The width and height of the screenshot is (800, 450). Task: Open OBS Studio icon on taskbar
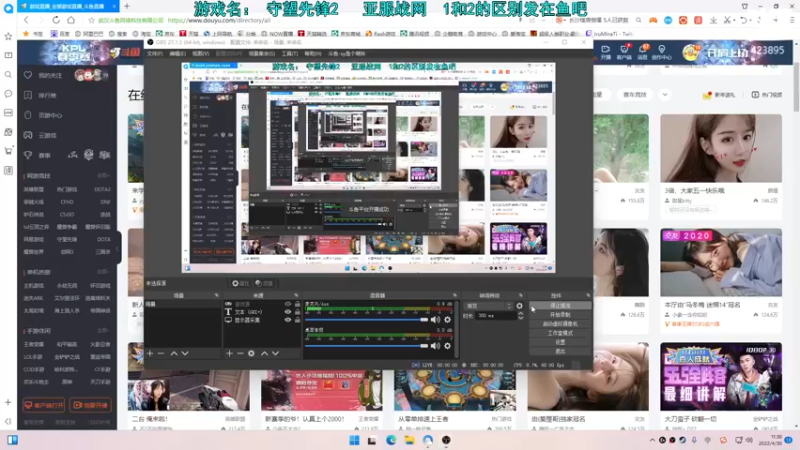[446, 440]
